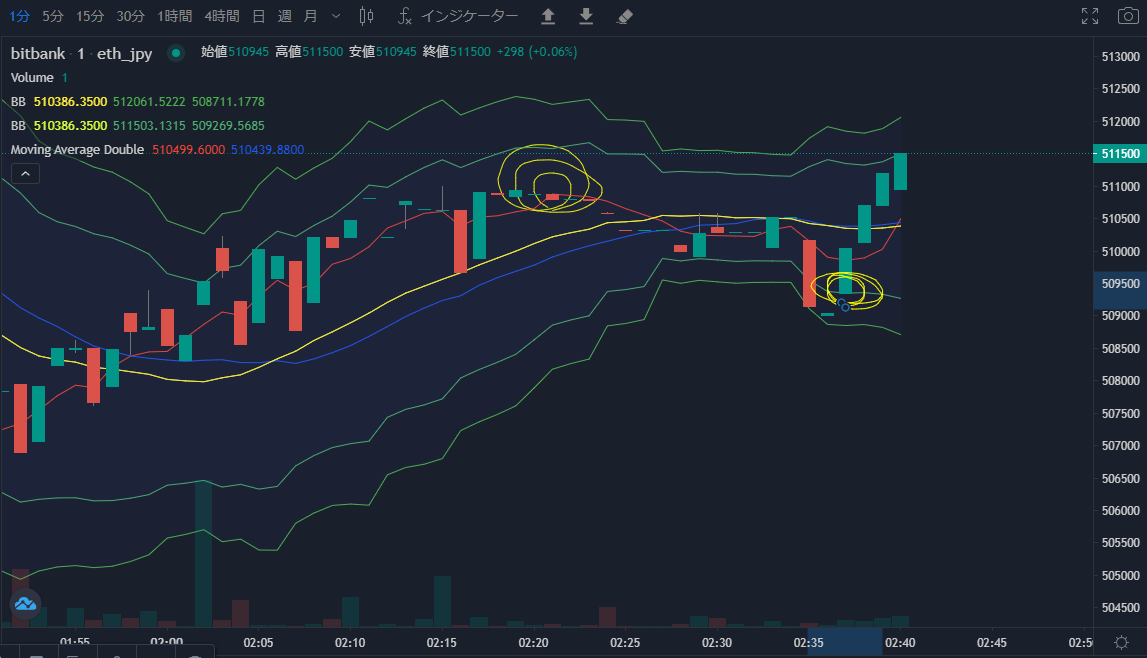Screen dimensions: 1147x658
Task: Click the 511500 current price label
Action: (1119, 154)
